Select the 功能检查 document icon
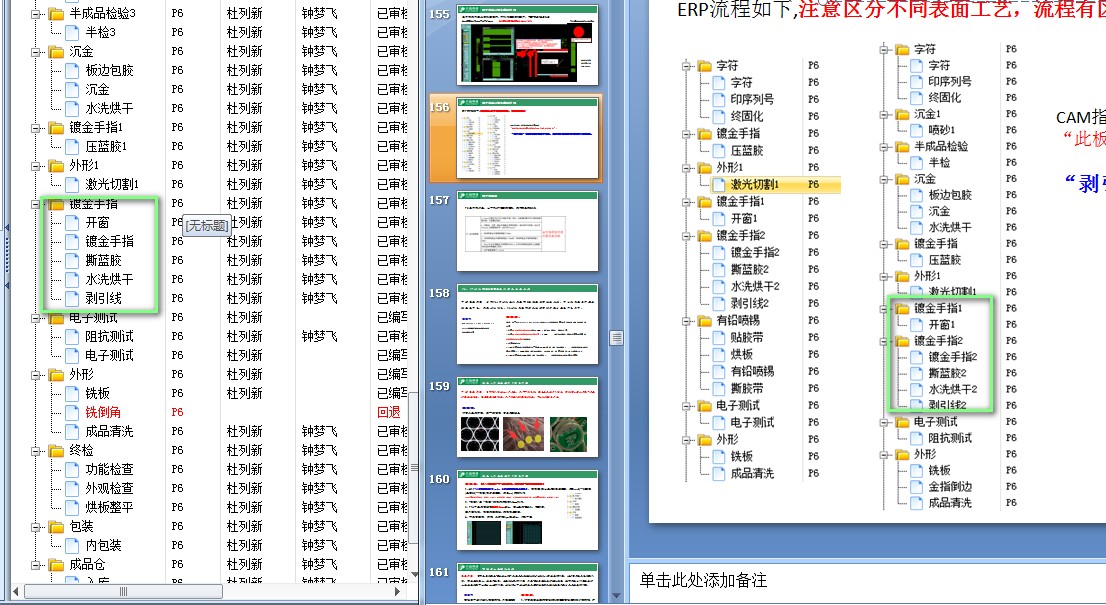This screenshot has width=1106, height=605. tap(72, 470)
